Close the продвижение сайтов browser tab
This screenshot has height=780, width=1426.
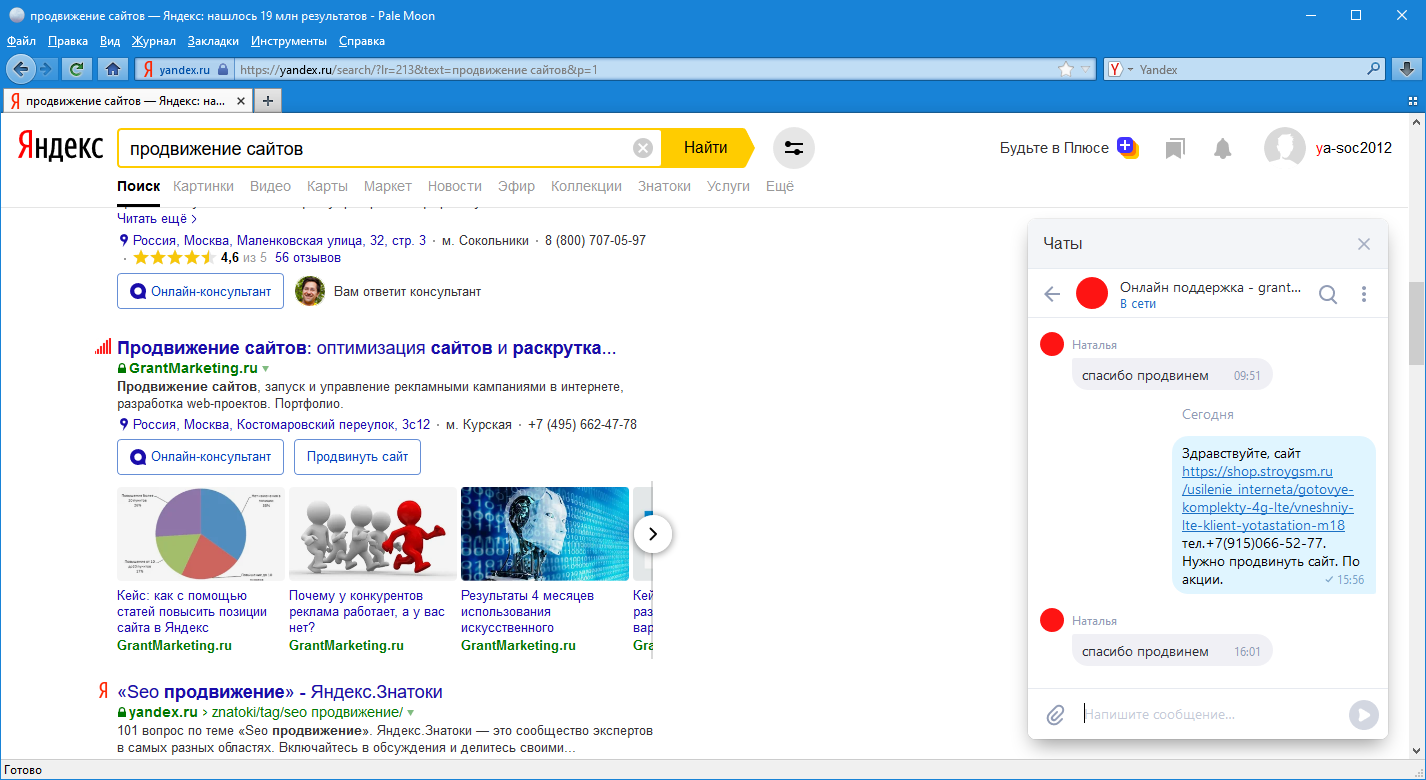[x=240, y=101]
